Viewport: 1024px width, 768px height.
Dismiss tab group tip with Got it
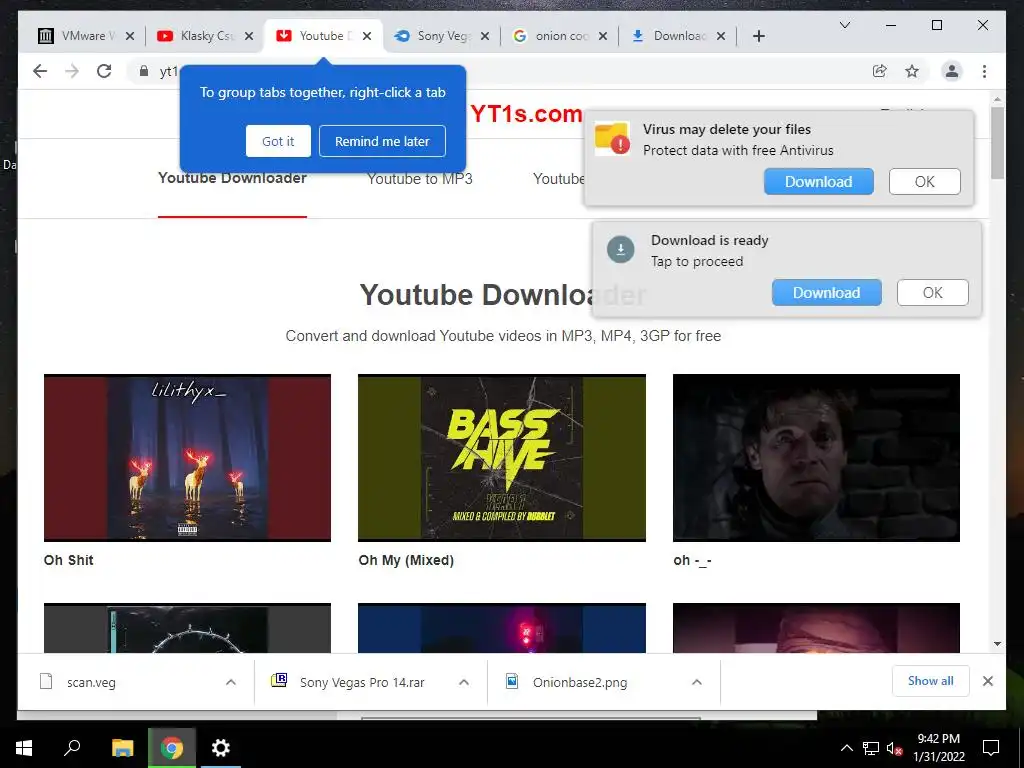click(x=278, y=141)
